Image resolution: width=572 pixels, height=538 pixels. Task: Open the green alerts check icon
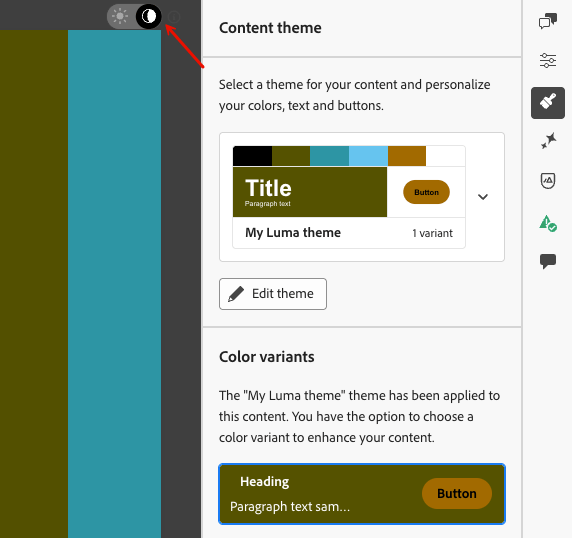click(x=548, y=222)
